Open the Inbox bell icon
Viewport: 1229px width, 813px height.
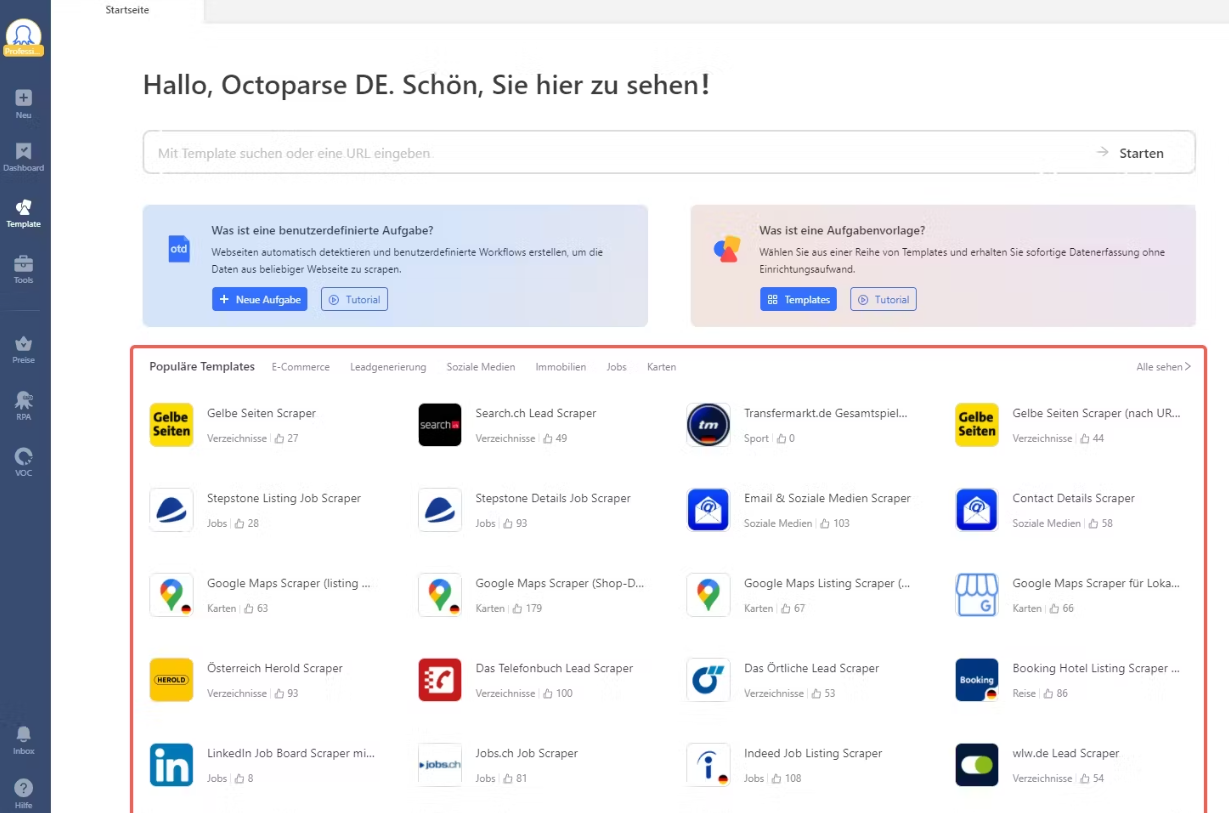point(24,734)
